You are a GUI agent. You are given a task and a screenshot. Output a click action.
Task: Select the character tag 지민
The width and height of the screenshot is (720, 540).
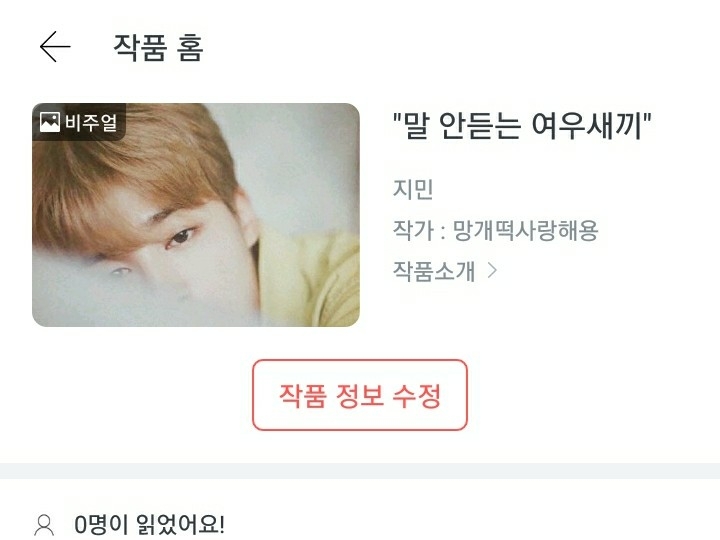[x=413, y=189]
